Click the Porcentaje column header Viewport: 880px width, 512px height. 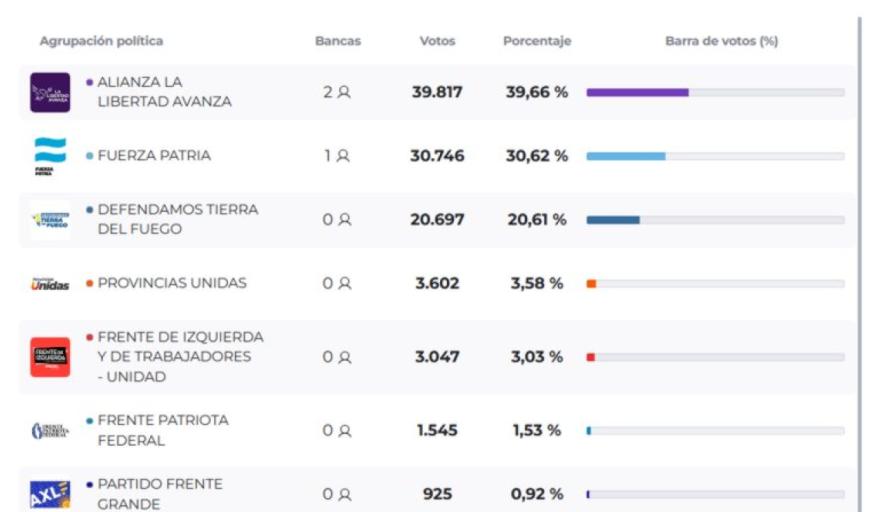click(x=537, y=42)
